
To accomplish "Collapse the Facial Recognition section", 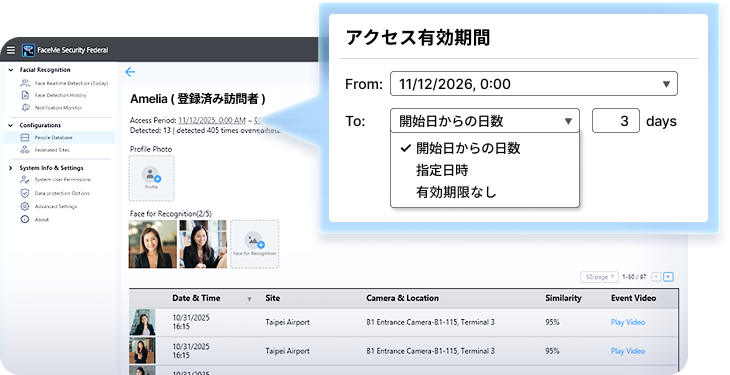I will pyautogui.click(x=11, y=70).
